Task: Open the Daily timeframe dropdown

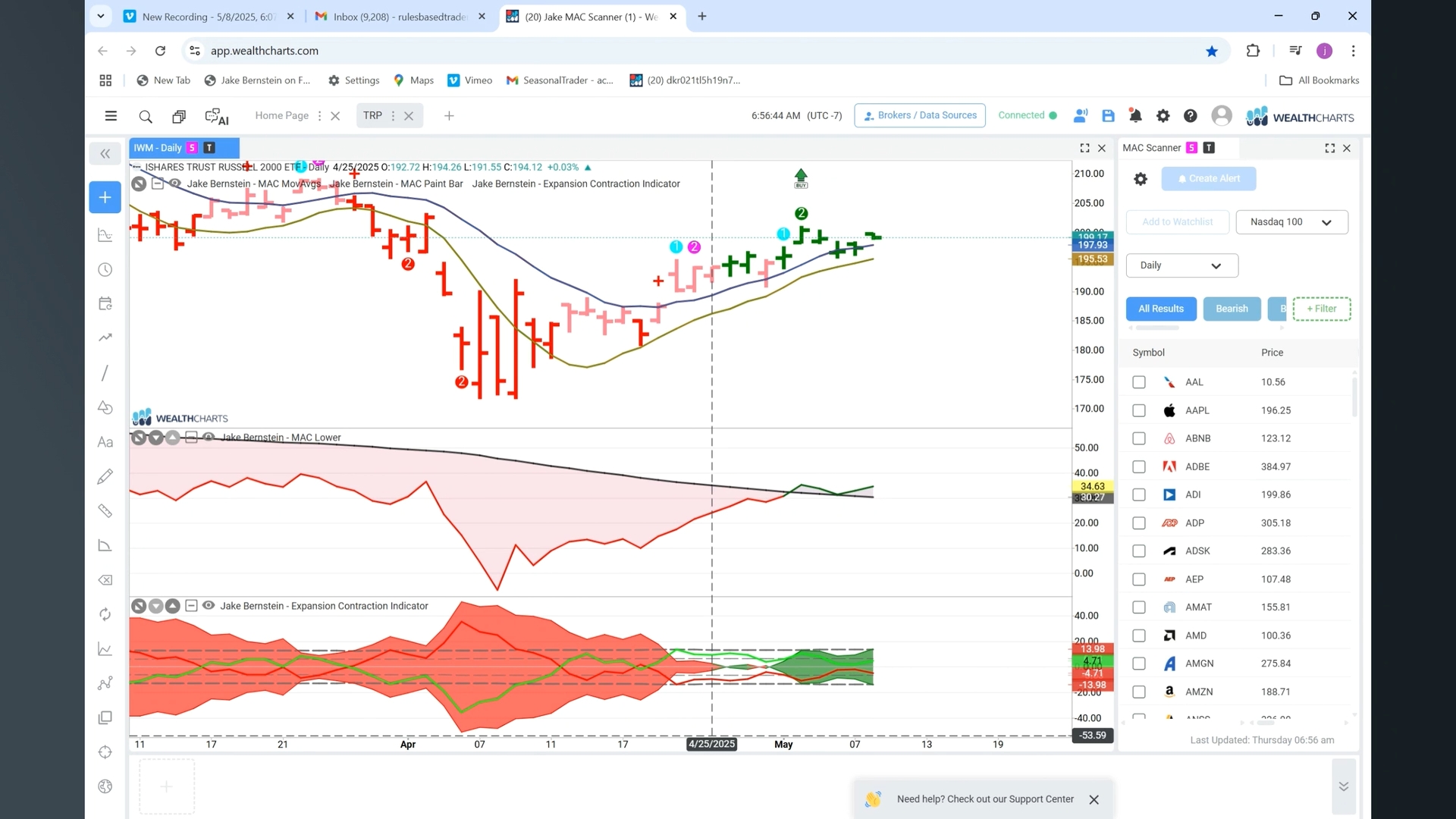Action: click(1181, 265)
